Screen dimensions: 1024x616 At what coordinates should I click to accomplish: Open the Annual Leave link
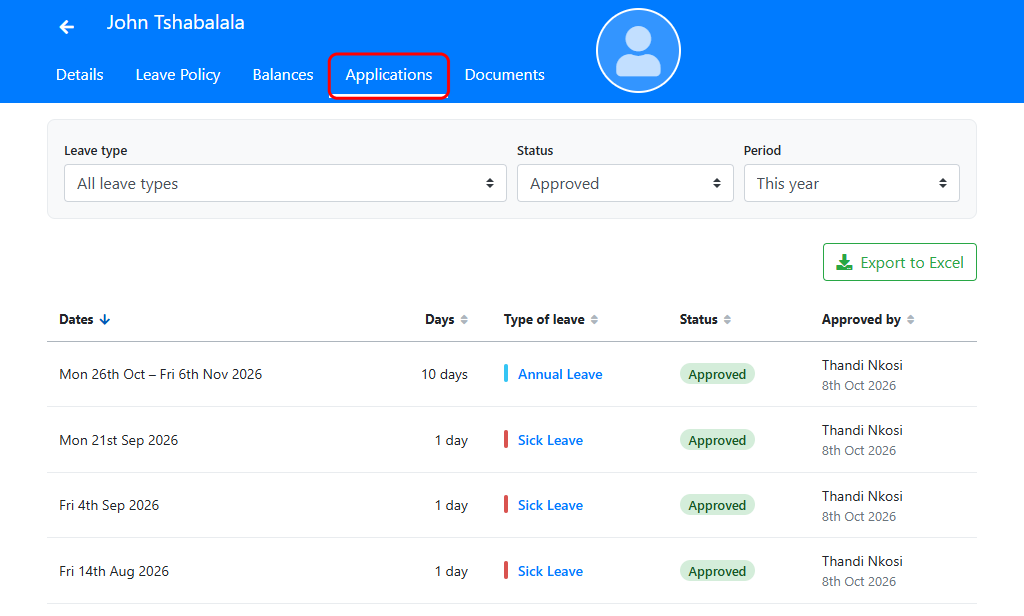[560, 374]
